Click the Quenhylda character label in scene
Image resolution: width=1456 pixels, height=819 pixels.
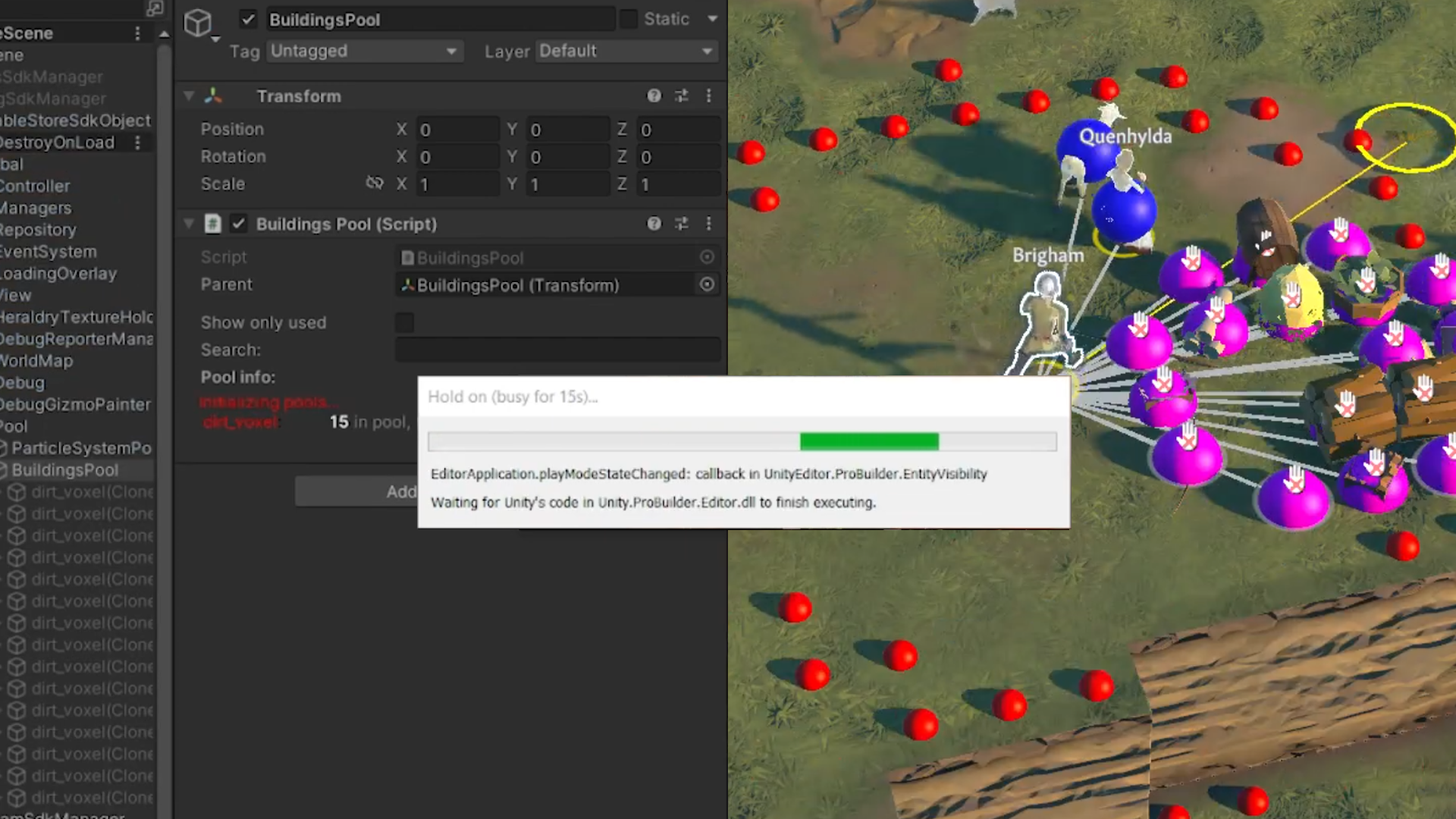click(1125, 136)
